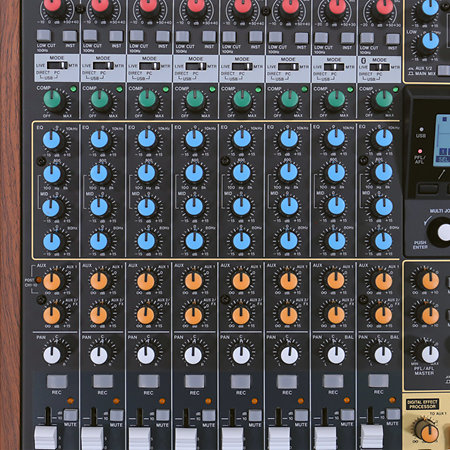Click the mid frequency sweep knob on the second channel
This screenshot has height=450, width=450.
pyautogui.click(x=99, y=174)
